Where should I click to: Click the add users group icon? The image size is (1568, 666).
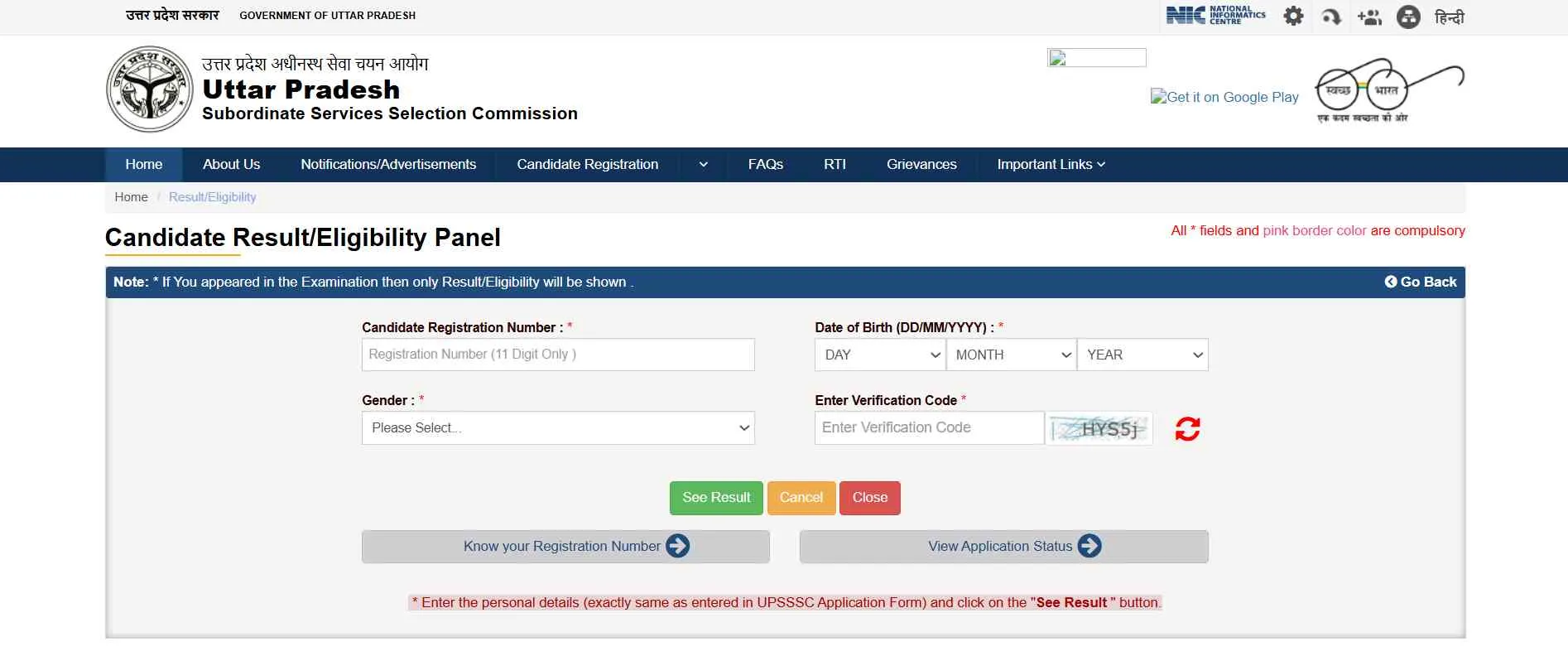pyautogui.click(x=1369, y=17)
